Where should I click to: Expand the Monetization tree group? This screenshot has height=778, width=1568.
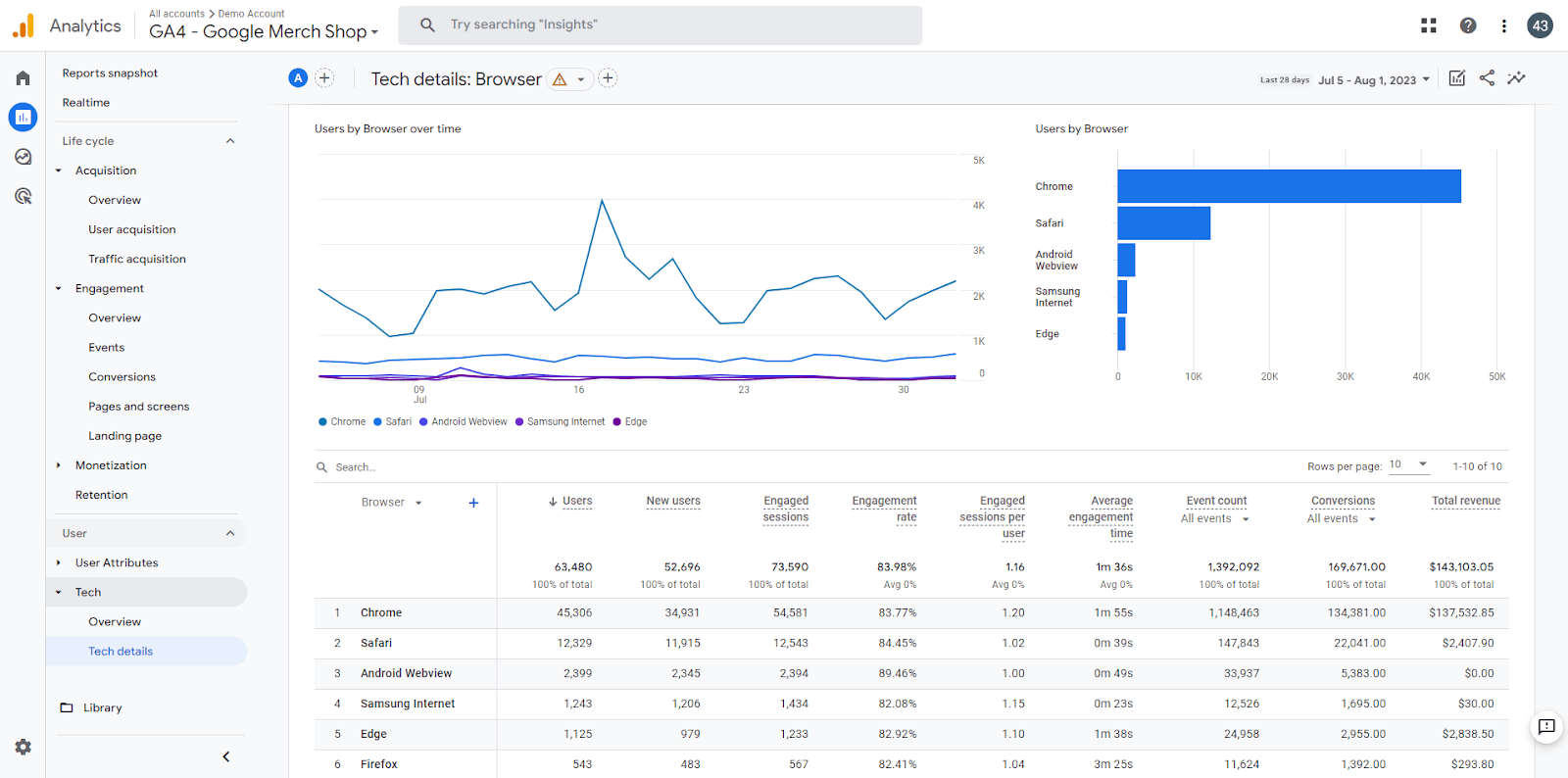pos(59,465)
